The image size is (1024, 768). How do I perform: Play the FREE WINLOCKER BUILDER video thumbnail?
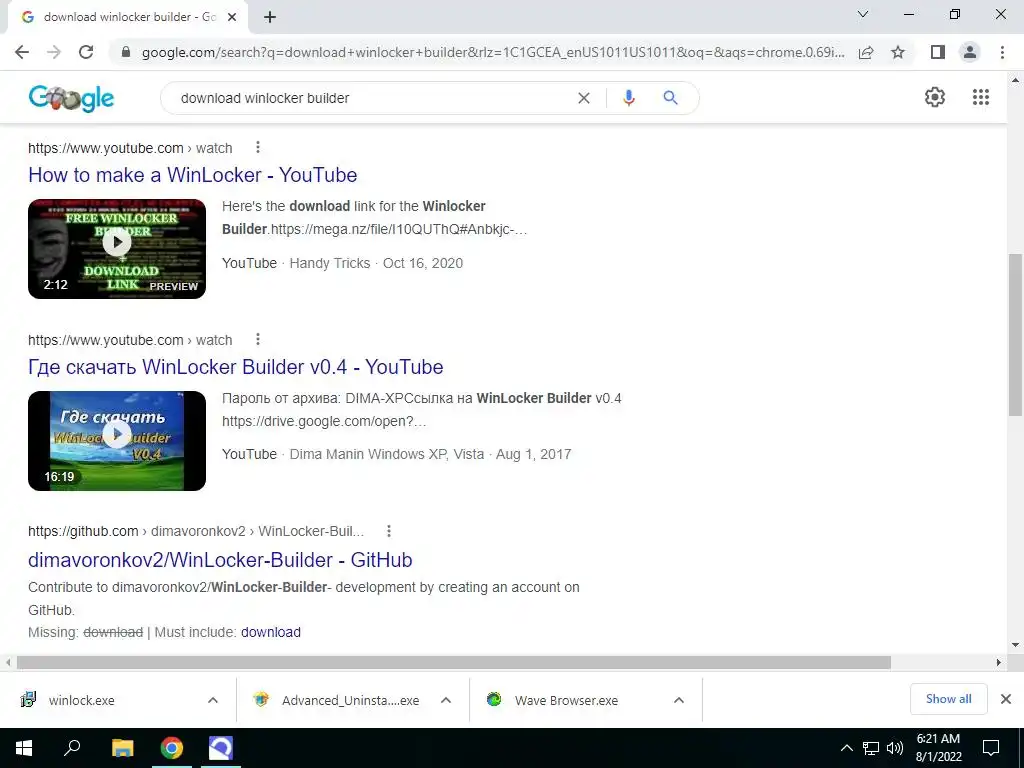[x=117, y=249]
